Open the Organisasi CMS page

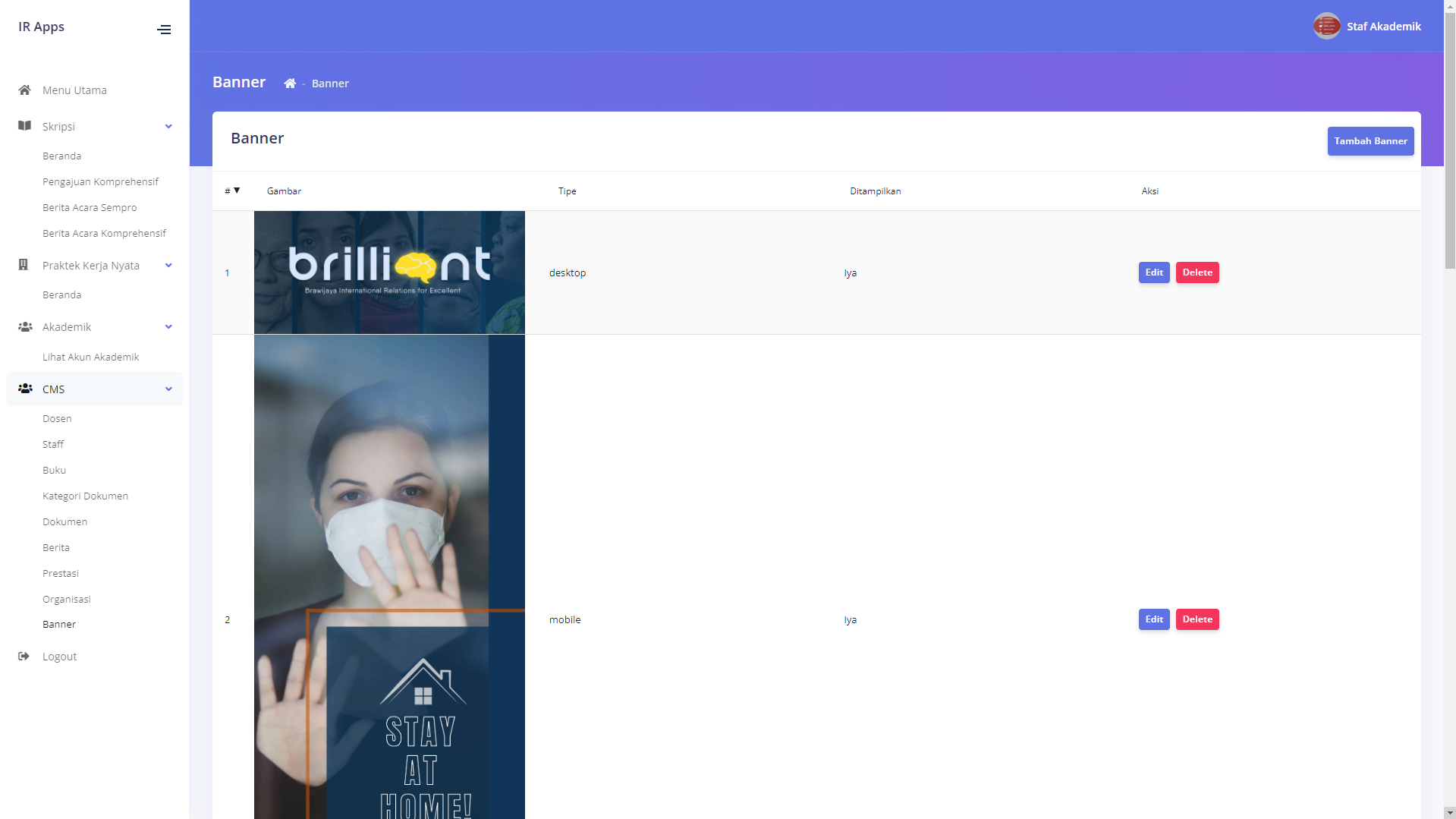(66, 599)
